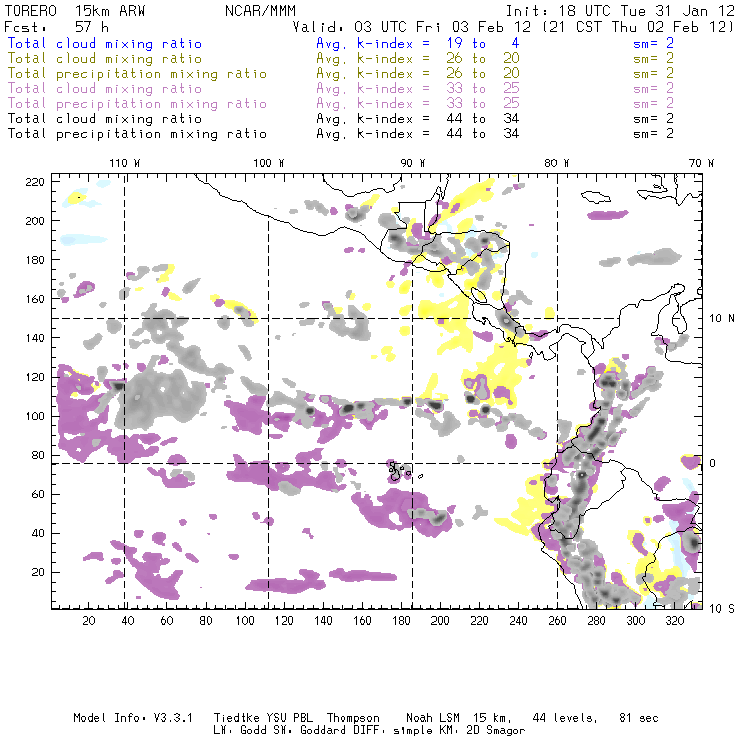Click "Avg. k-index = 19 to 4" text
Screen dimensions: 740x740
[x=418, y=44]
